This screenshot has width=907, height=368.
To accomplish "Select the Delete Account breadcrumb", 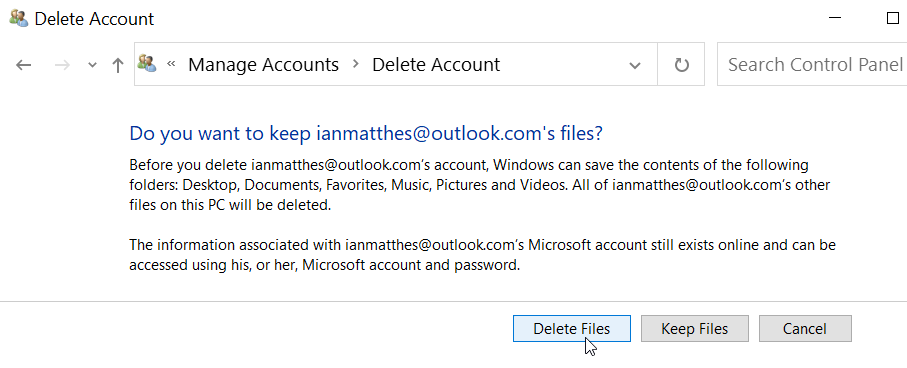I will [x=436, y=64].
